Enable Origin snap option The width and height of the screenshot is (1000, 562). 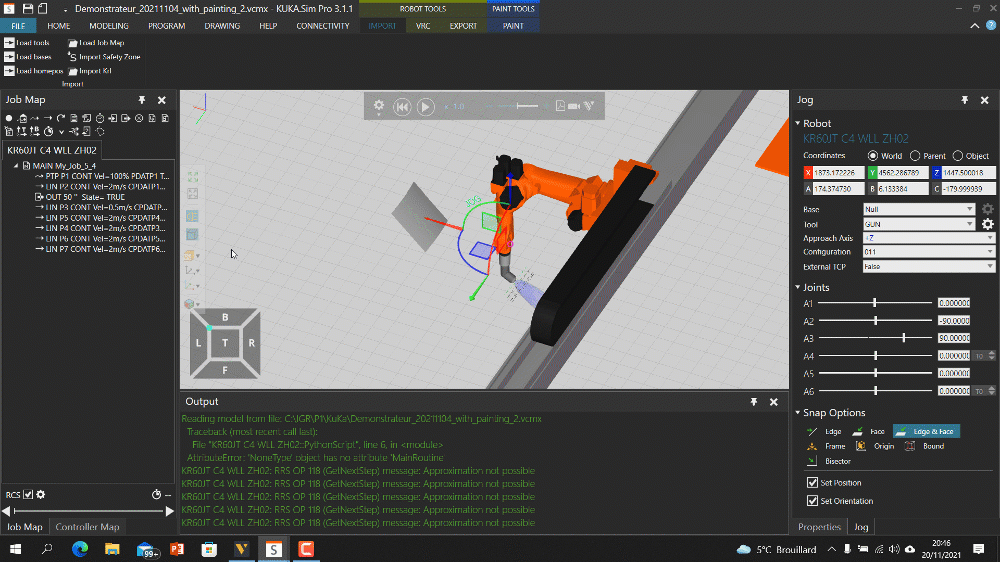tap(875, 446)
